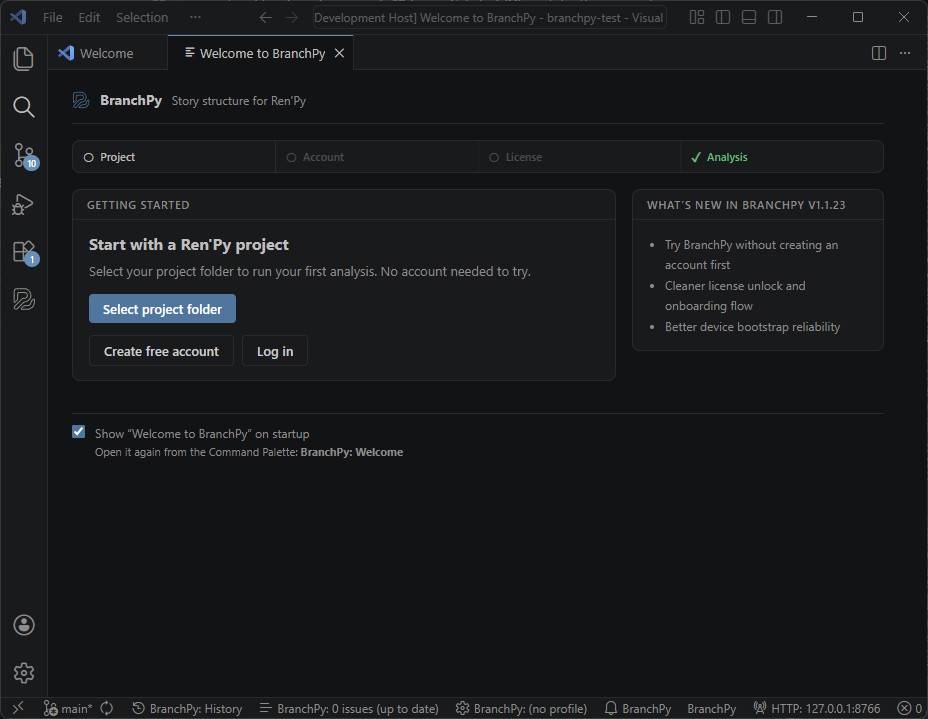The width and height of the screenshot is (928, 719).
Task: Click Select project folder
Action: click(162, 308)
